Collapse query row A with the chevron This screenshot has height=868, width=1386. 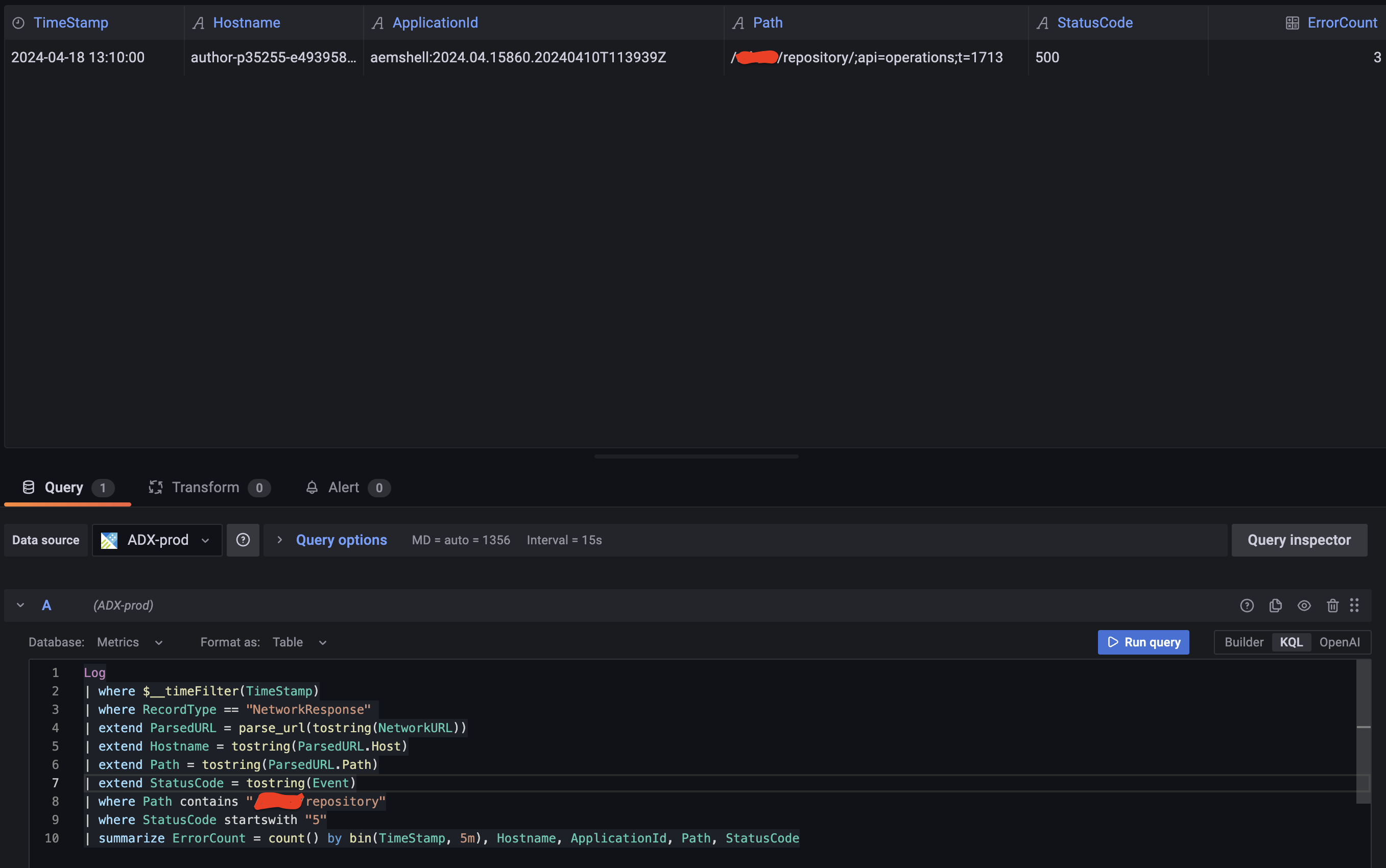20,605
